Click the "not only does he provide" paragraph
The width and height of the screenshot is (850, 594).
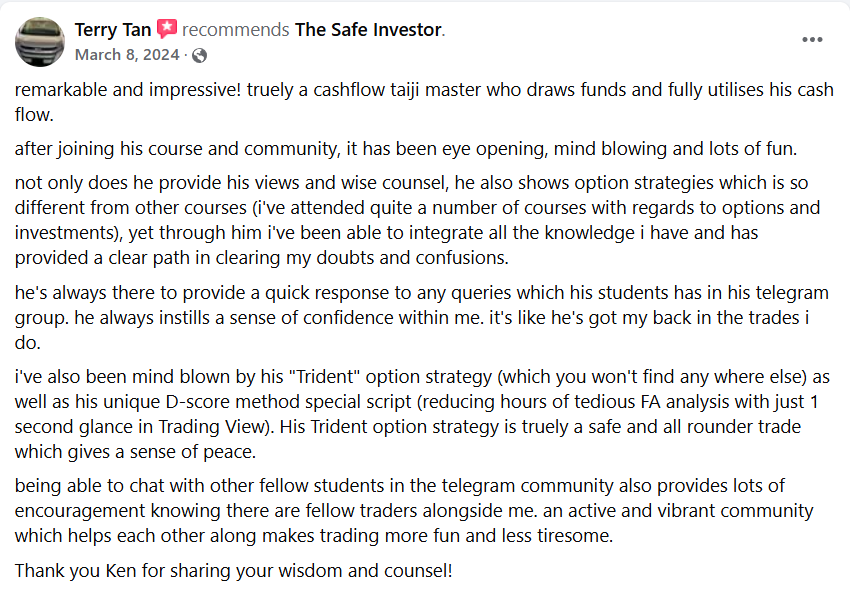point(417,220)
